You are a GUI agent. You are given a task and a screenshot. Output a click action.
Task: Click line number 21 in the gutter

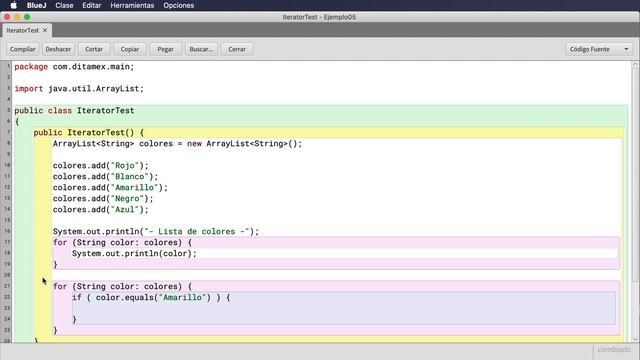coord(7,286)
